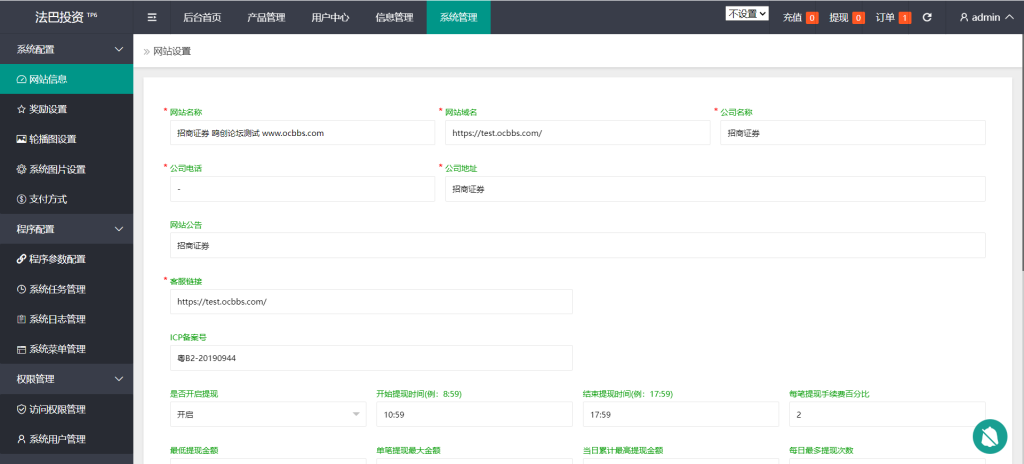The width and height of the screenshot is (1024, 464).
Task: Go to 轮播图设置 in the sidebar
Action: tap(67, 139)
